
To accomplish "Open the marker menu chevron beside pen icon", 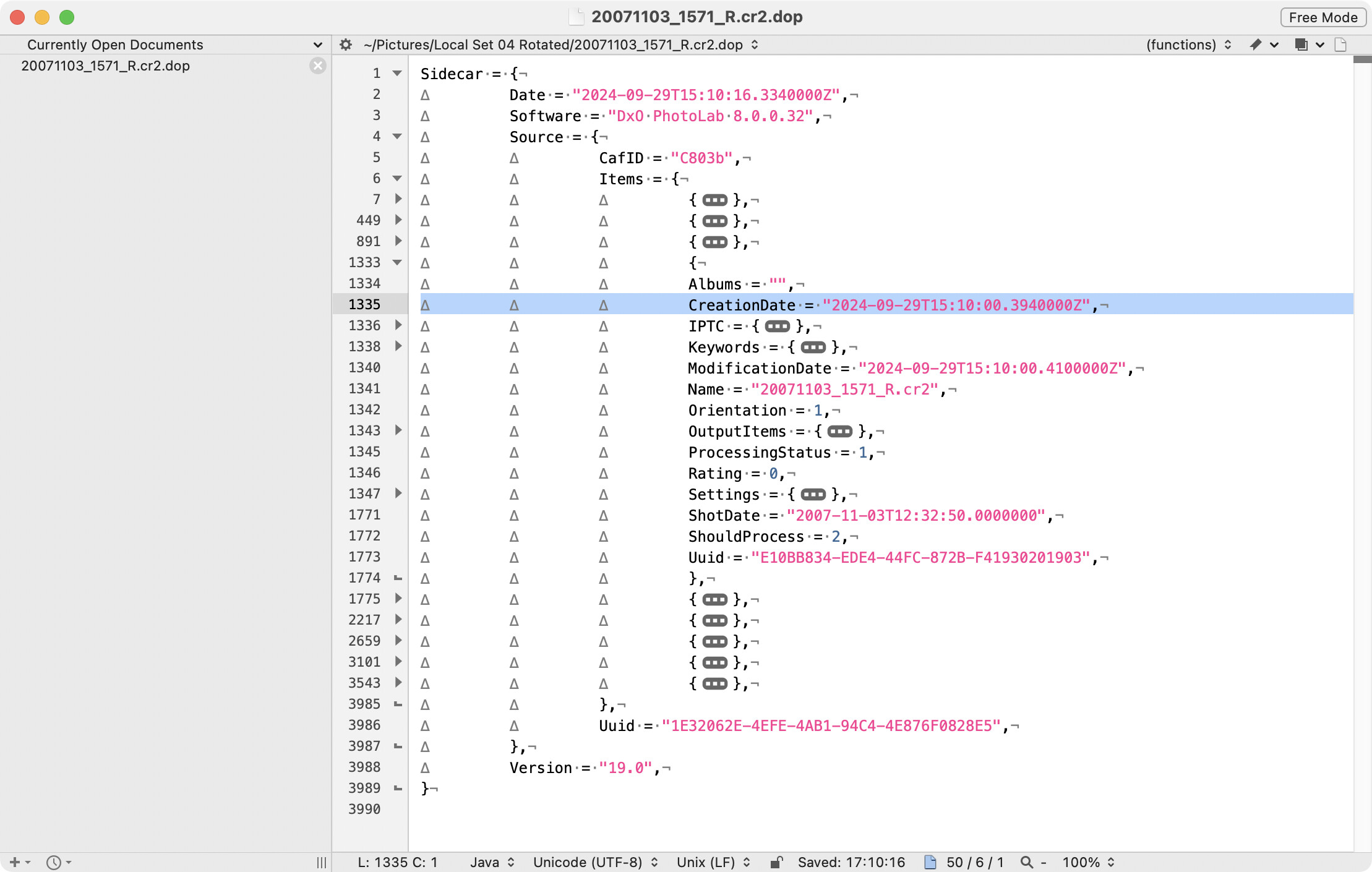I will pyautogui.click(x=1274, y=45).
